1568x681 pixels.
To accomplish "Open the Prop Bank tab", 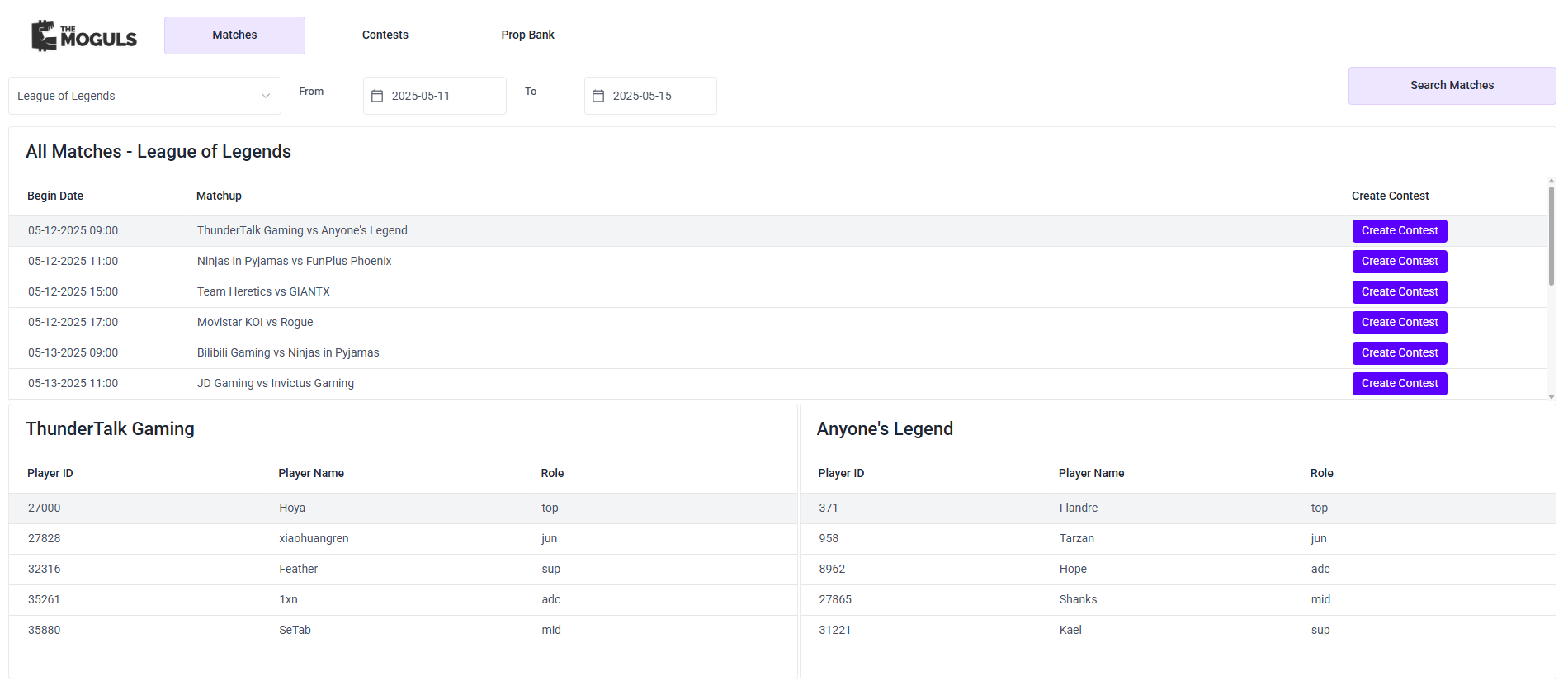I will [527, 35].
